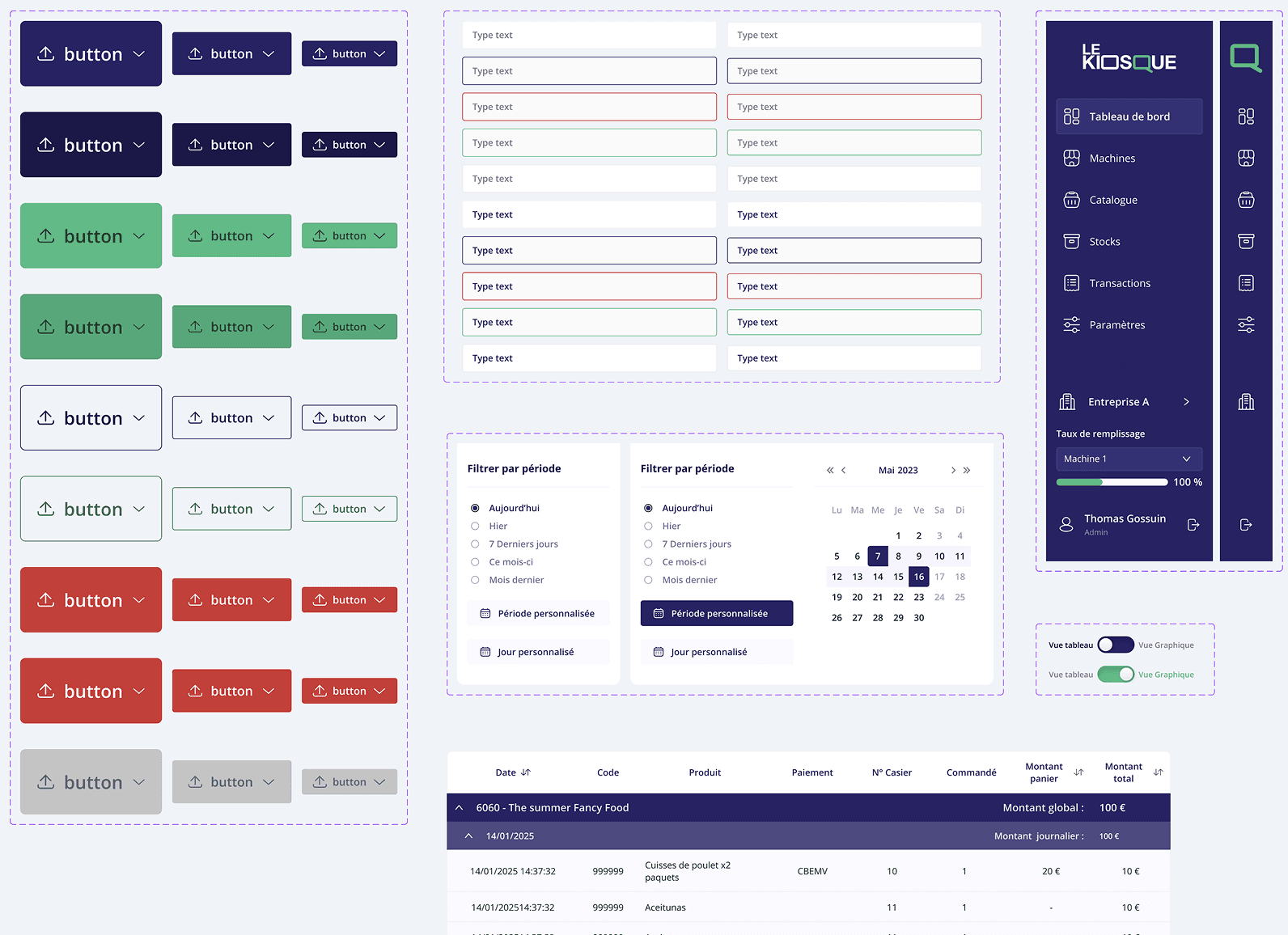Expand the Entreprise A chevron
This screenshot has width=1288, height=935.
click(1187, 402)
